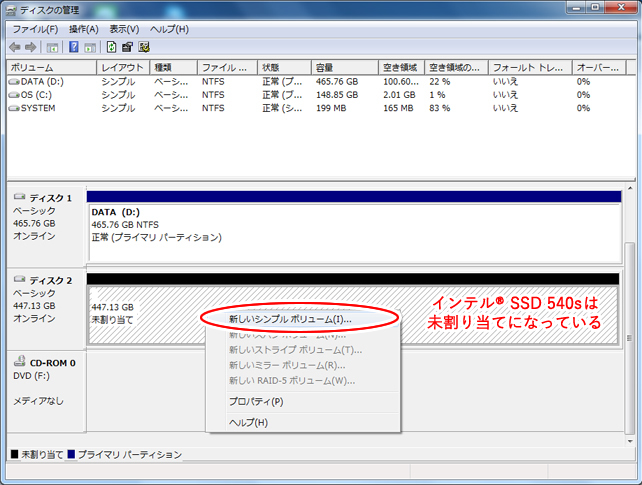Click the 83 % free percentage cell

pos(439,108)
